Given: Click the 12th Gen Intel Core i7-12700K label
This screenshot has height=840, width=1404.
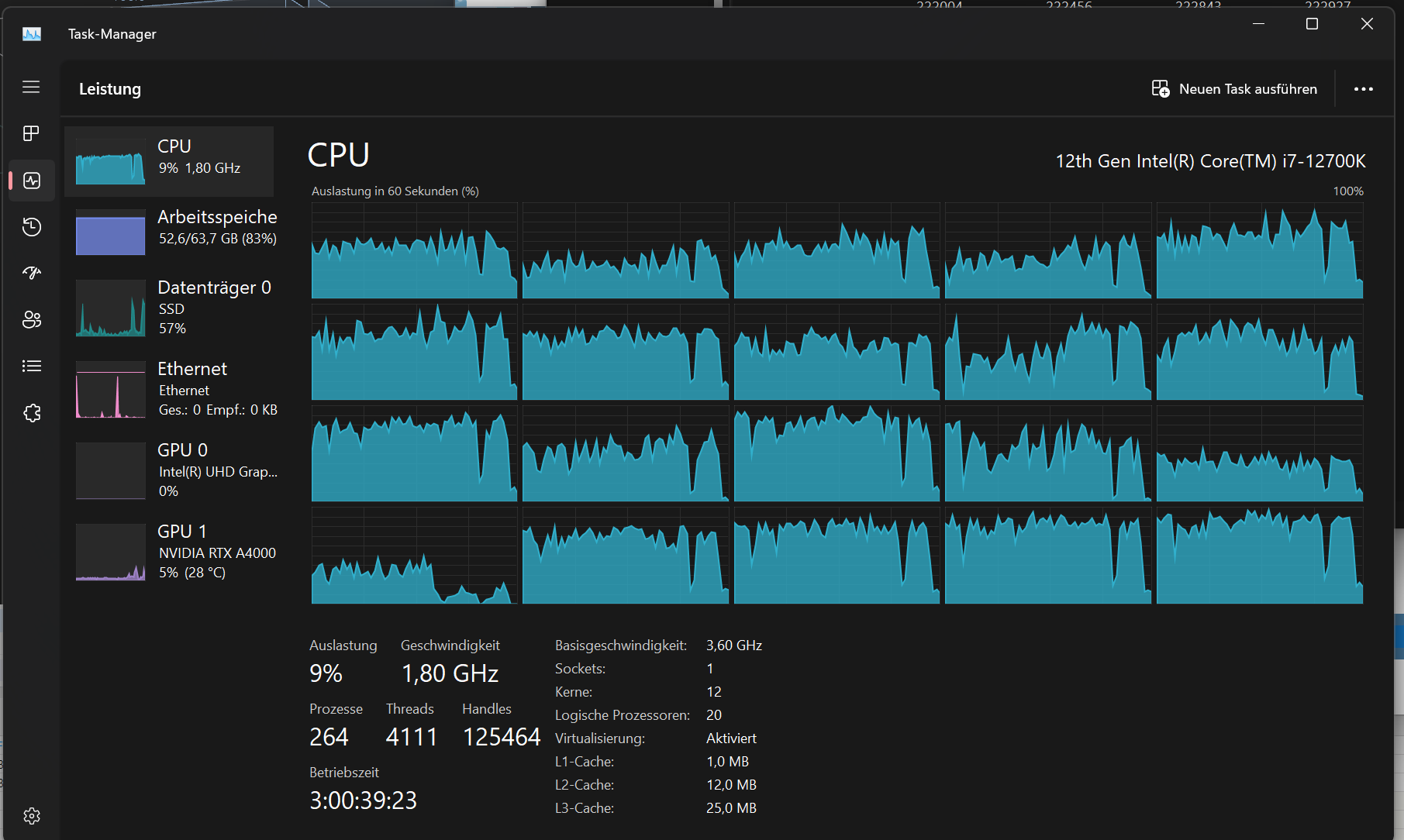Looking at the screenshot, I should coord(1210,161).
